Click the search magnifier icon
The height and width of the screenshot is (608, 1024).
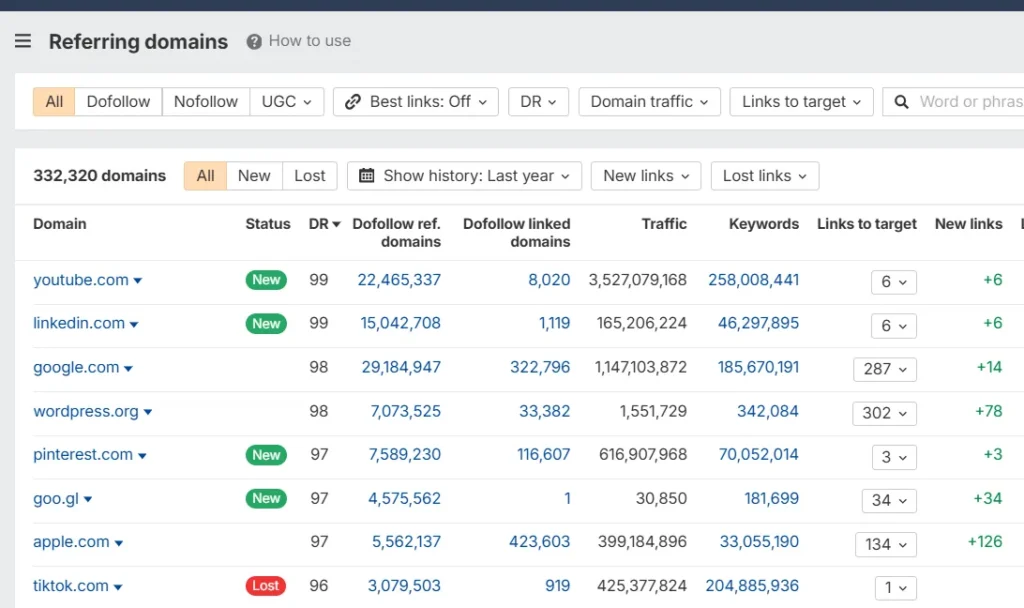coord(901,102)
